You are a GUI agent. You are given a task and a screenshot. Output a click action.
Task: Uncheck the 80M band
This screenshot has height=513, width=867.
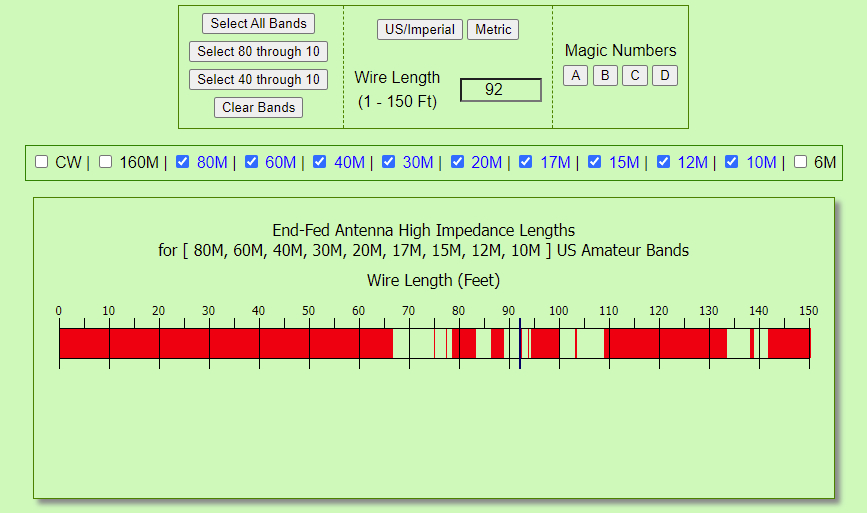pyautogui.click(x=182, y=161)
